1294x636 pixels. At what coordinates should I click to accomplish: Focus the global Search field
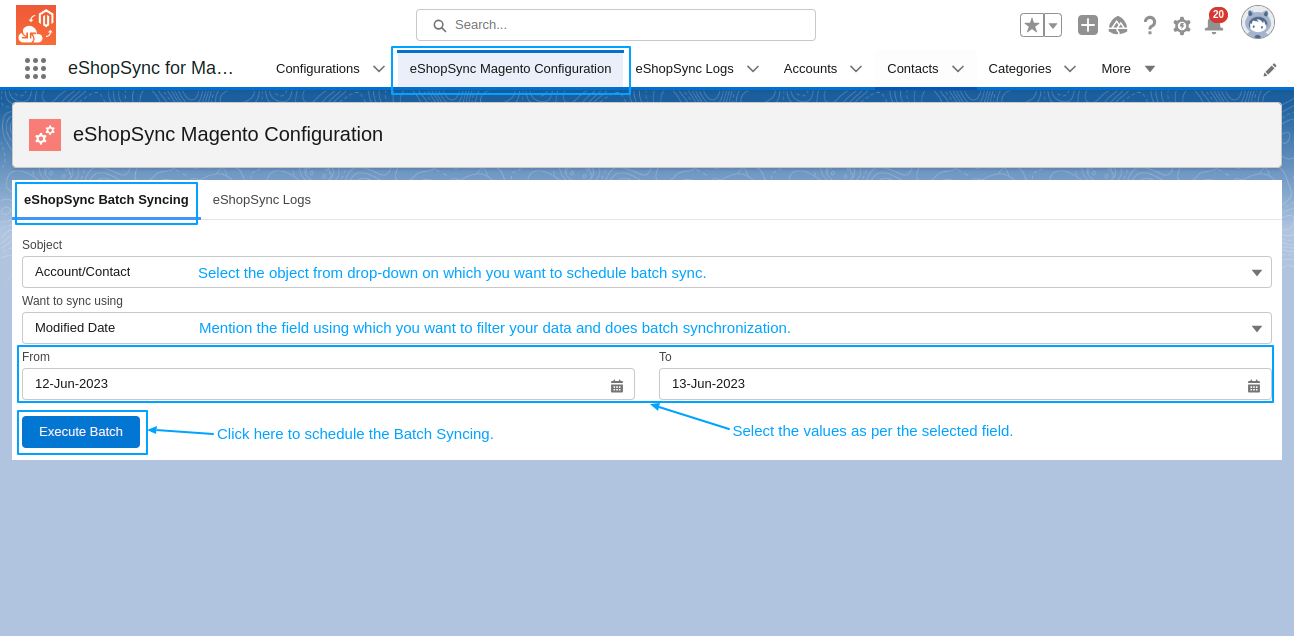(616, 25)
